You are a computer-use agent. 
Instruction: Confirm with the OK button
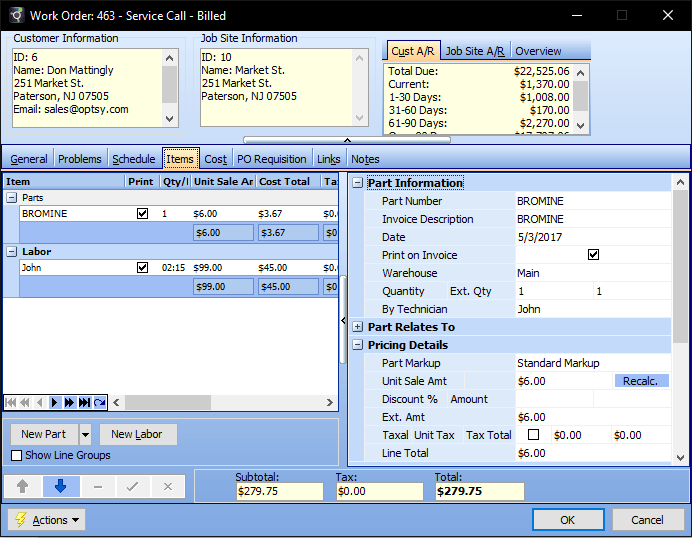(568, 520)
